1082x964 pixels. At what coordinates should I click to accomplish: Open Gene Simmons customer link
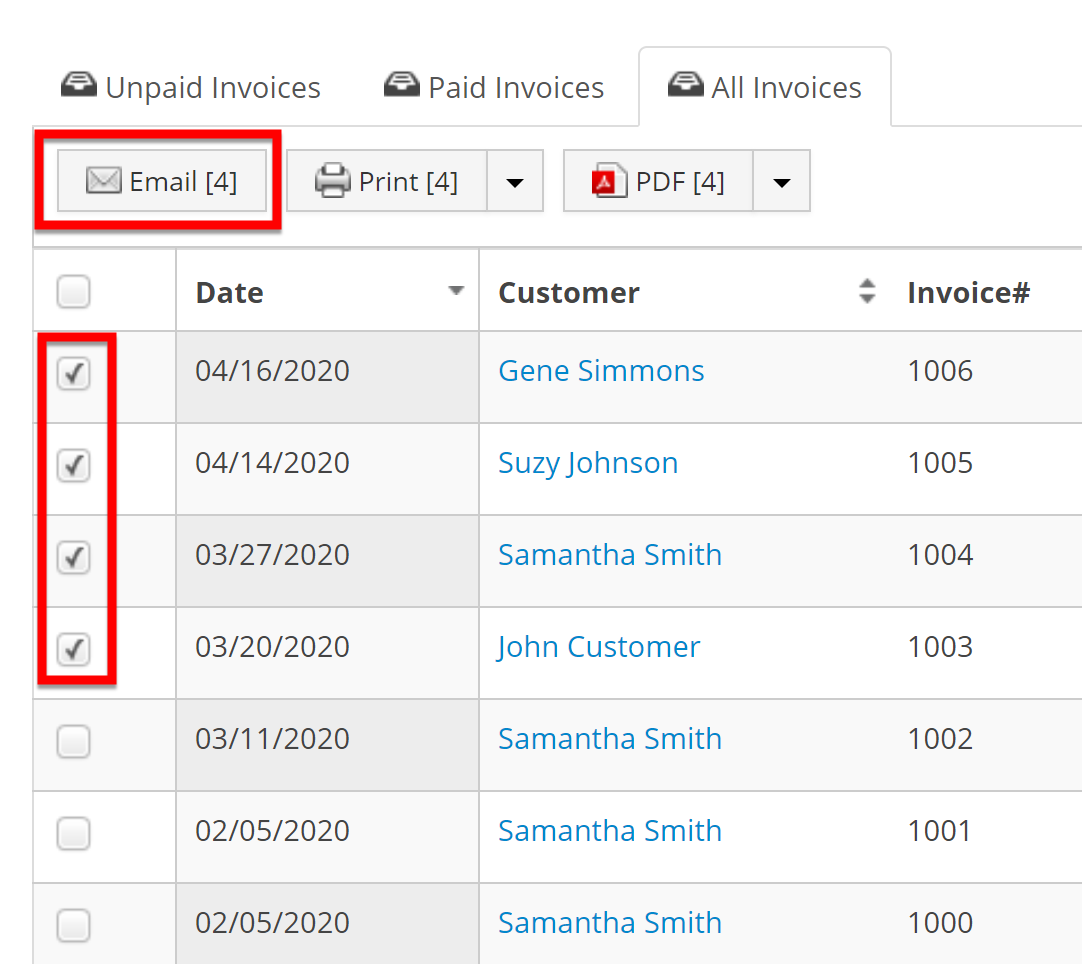pos(601,371)
